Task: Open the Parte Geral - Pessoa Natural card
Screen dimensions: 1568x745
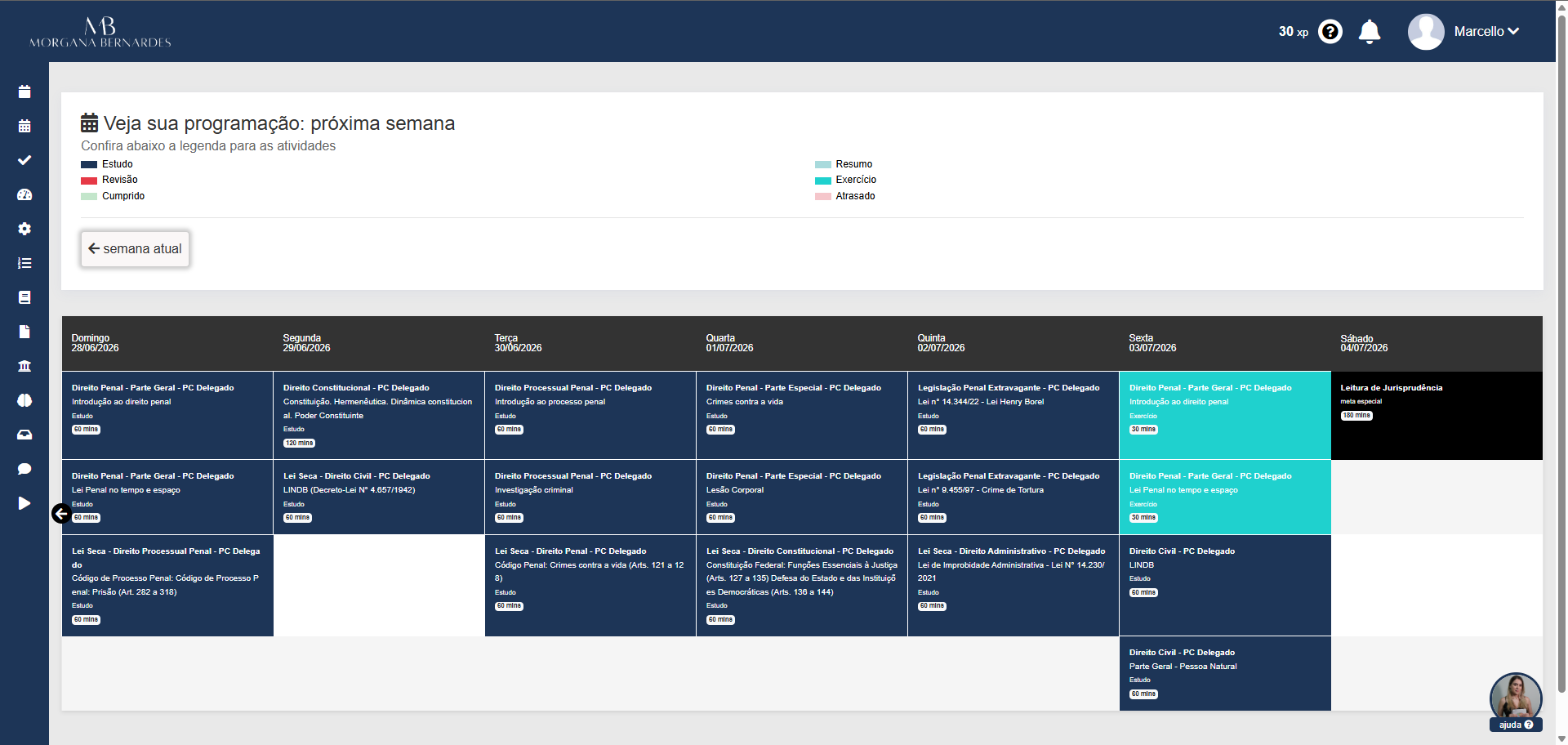Action: tap(1225, 673)
